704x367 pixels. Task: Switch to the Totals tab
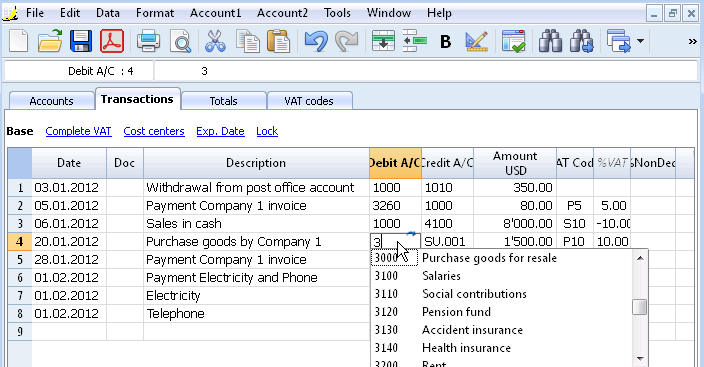tap(223, 101)
